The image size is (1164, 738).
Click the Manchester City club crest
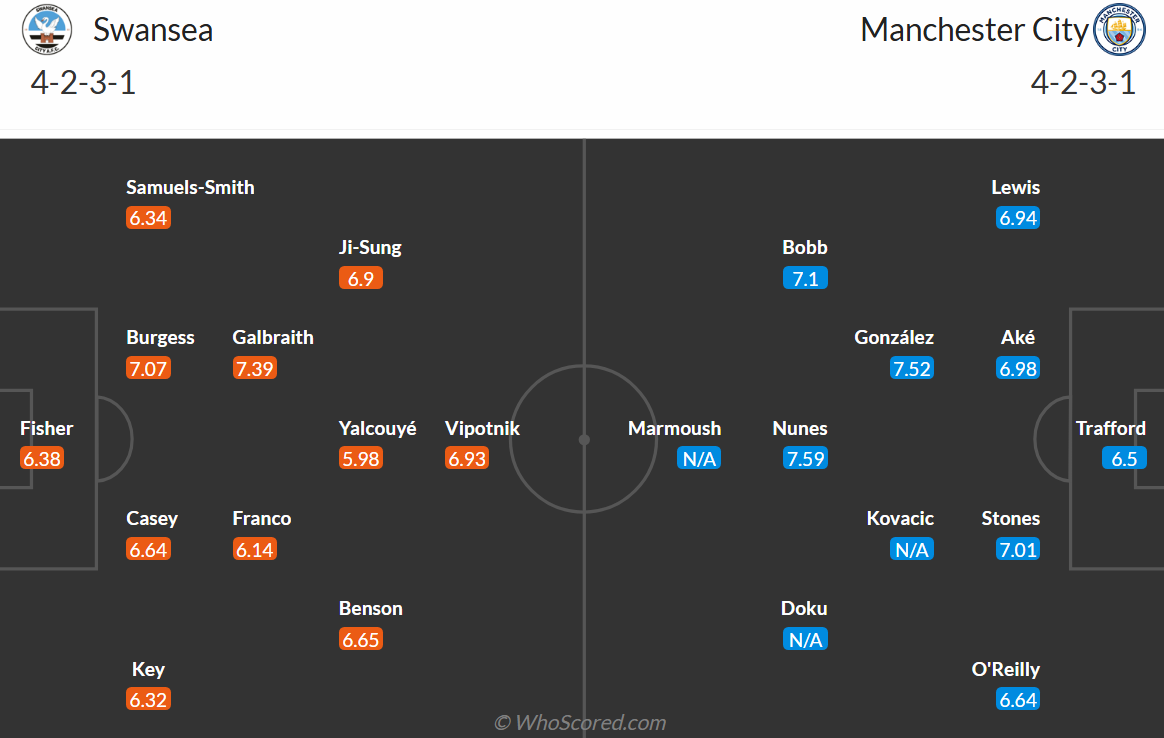[x=1119, y=30]
